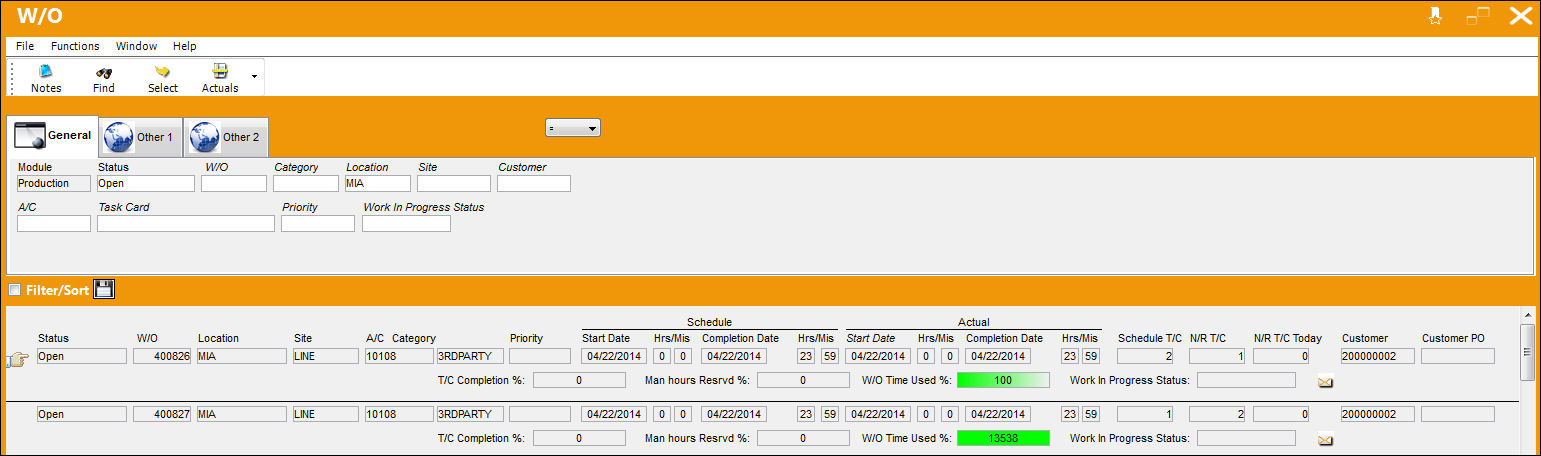1541x456 pixels.
Task: Click the Priority field in row 400827
Action: (x=539, y=414)
